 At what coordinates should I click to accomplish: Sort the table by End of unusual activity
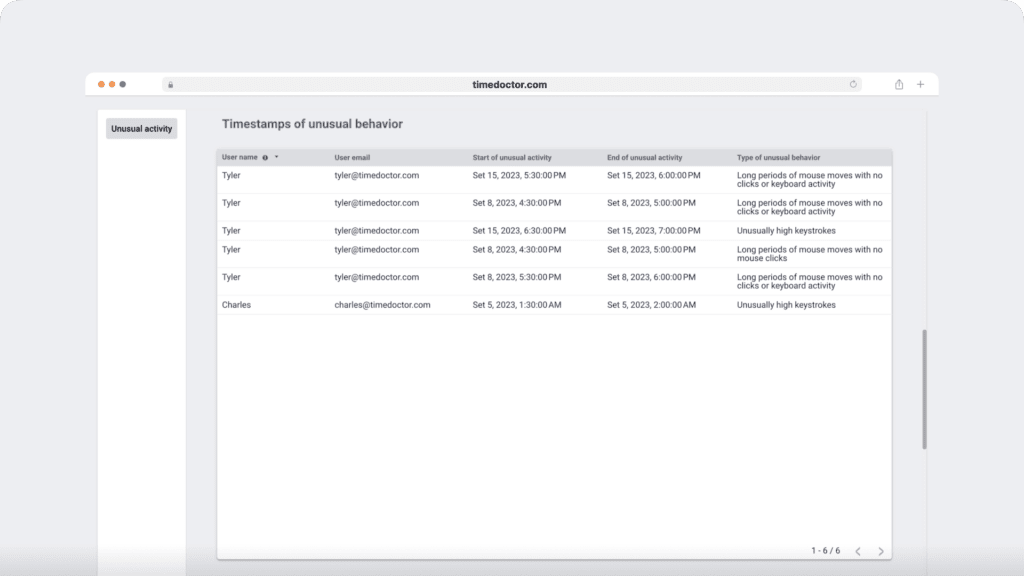click(x=643, y=157)
